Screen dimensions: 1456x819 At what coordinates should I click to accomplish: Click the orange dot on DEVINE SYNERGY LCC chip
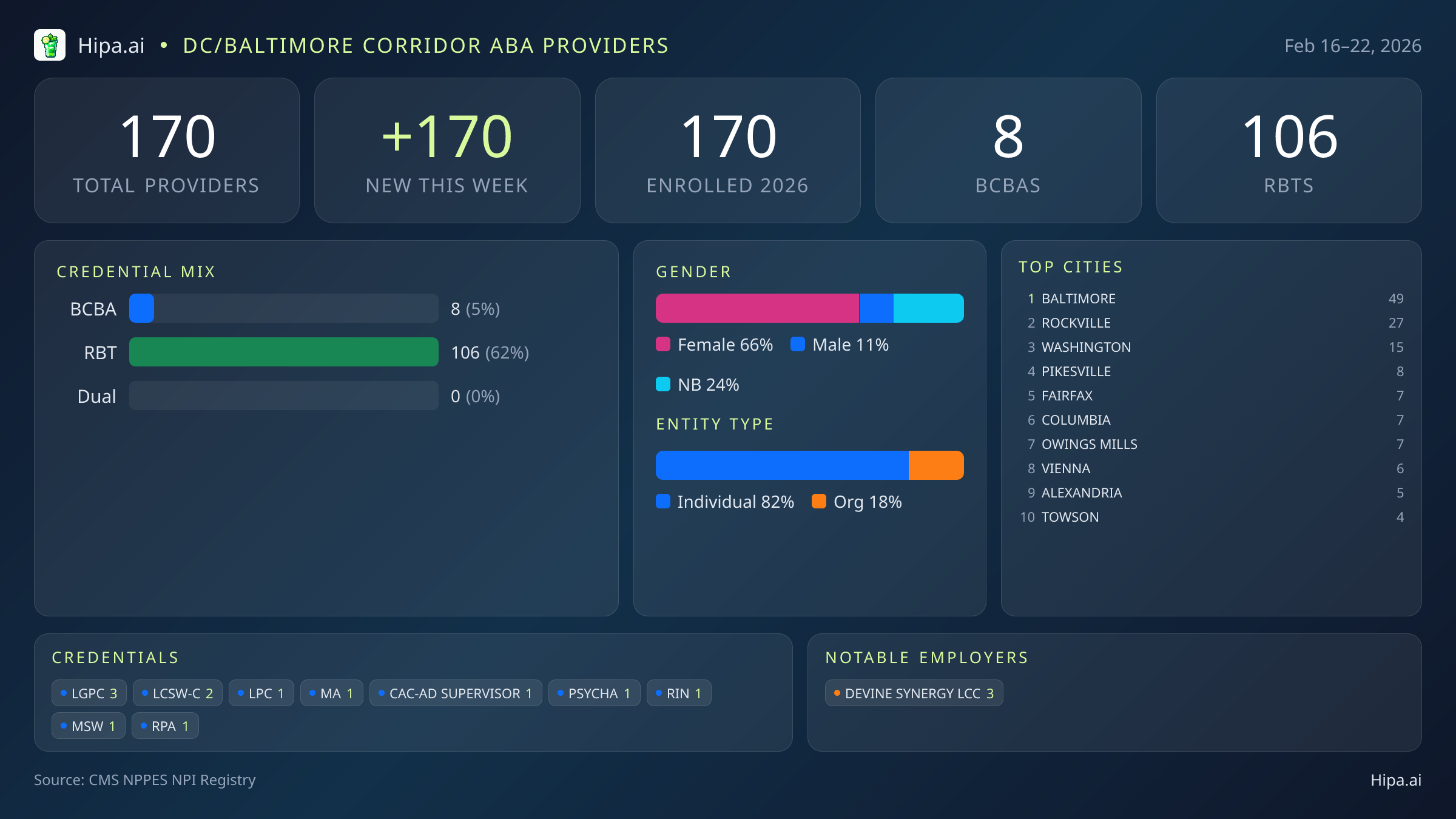pyautogui.click(x=837, y=693)
